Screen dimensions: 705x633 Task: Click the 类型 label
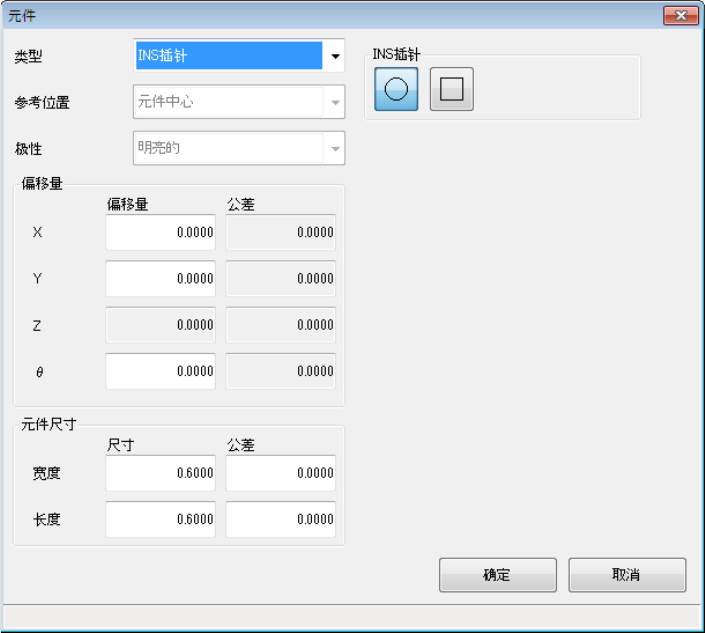[x=28, y=57]
